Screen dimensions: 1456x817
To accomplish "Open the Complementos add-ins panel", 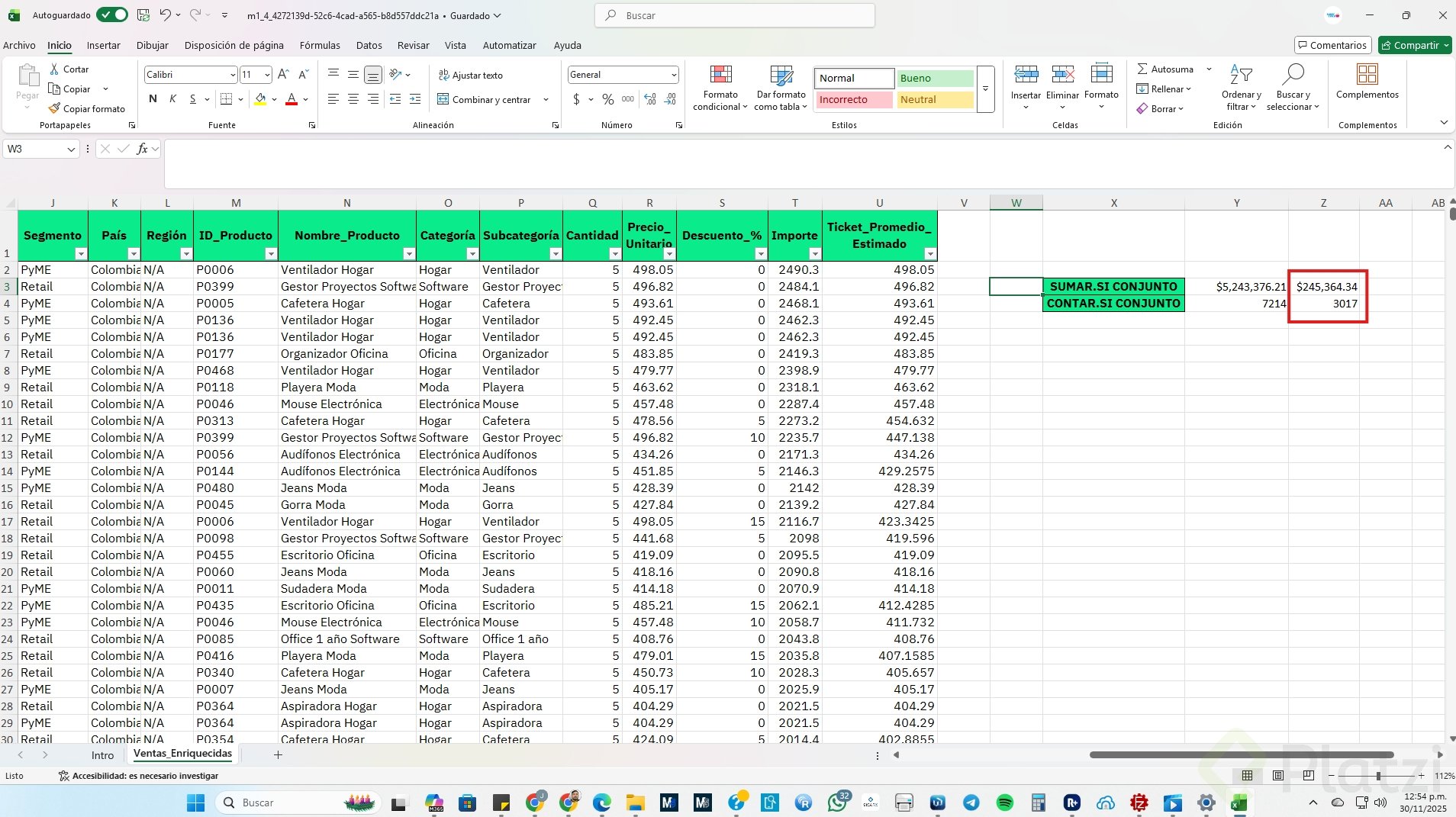I will (1367, 82).
